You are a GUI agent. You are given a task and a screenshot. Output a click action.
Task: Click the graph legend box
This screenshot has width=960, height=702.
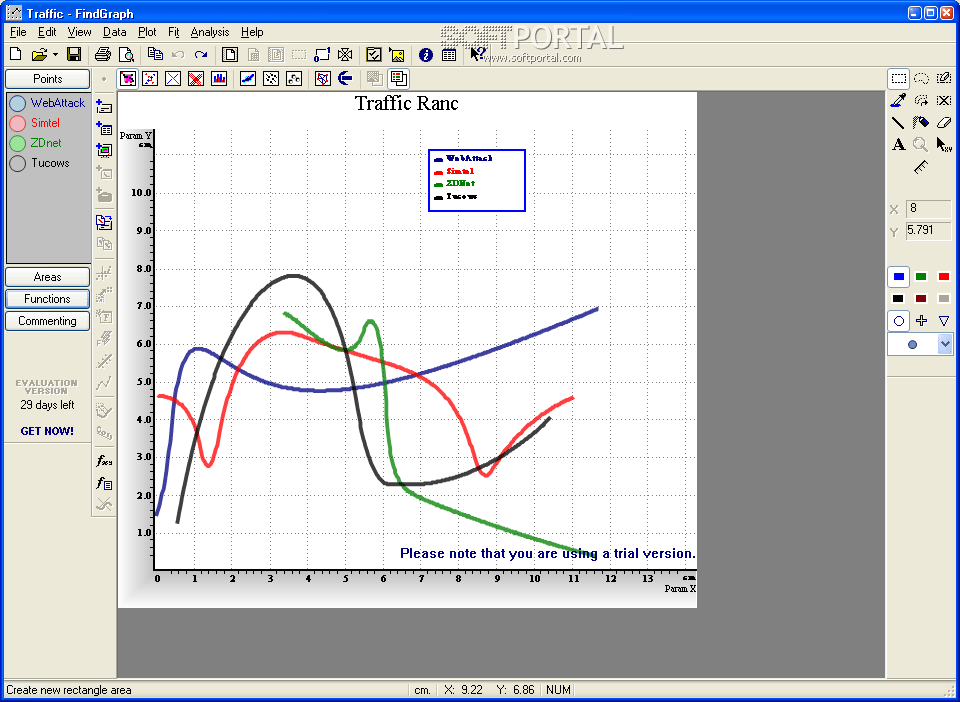(477, 181)
